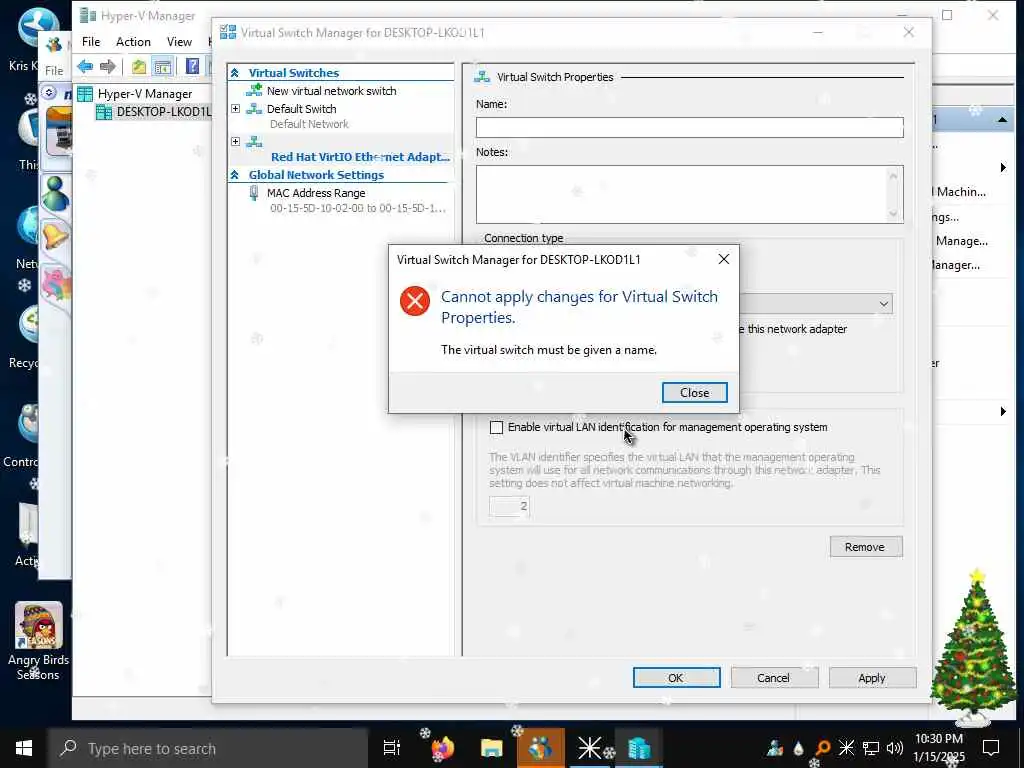Select Red Hat VirtIO Ethernet Adapter entry
The width and height of the screenshot is (1024, 768).
click(360, 157)
